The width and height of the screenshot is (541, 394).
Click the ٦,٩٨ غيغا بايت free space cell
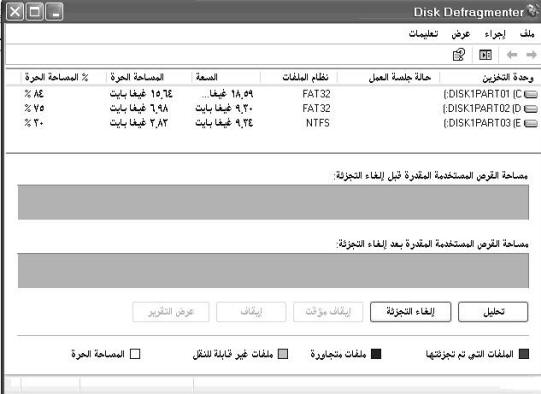click(x=139, y=109)
